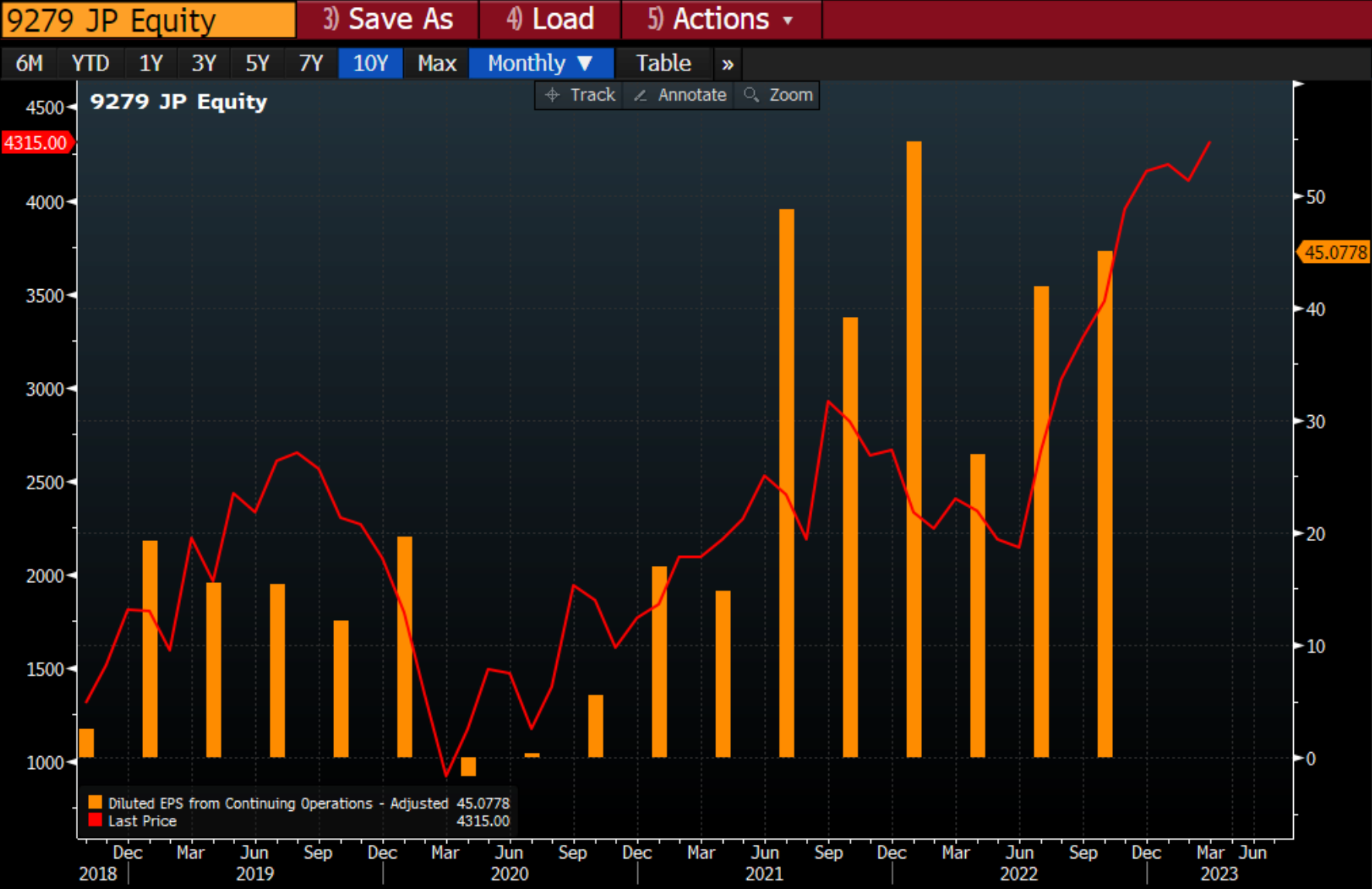Click the double-chevron more options icon

tap(727, 64)
